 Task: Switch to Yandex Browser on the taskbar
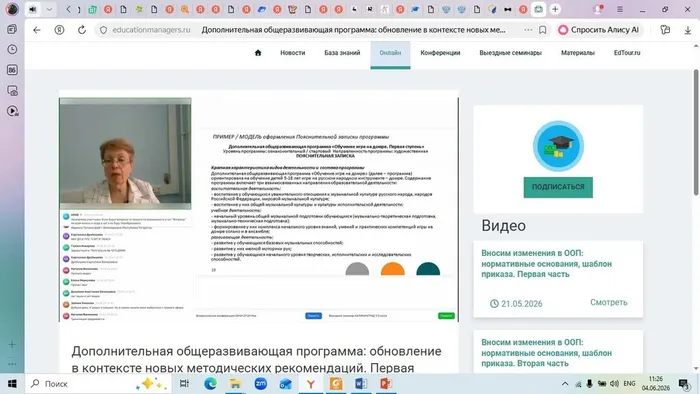pos(311,384)
